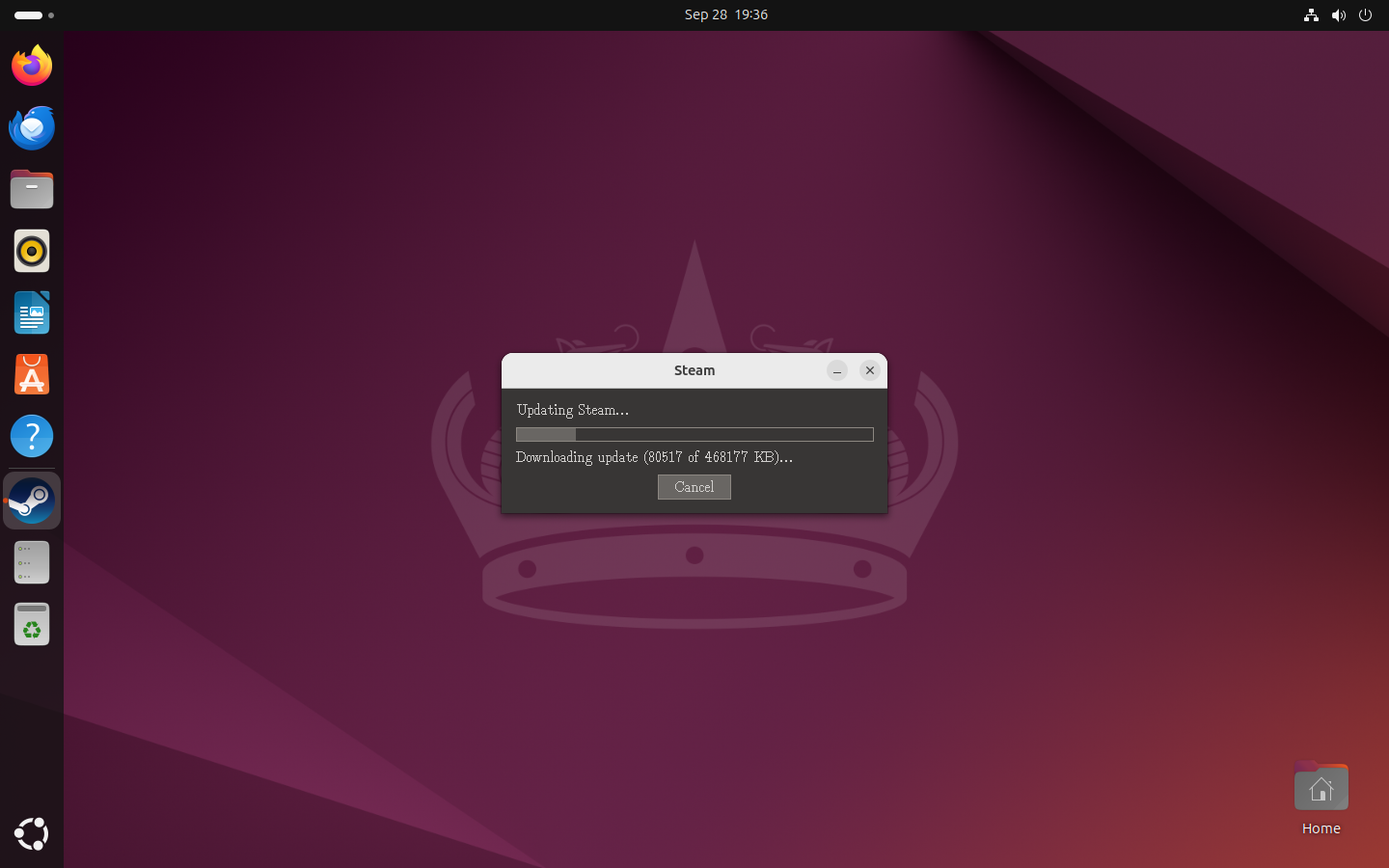Cancel the Steam update download

tap(694, 487)
